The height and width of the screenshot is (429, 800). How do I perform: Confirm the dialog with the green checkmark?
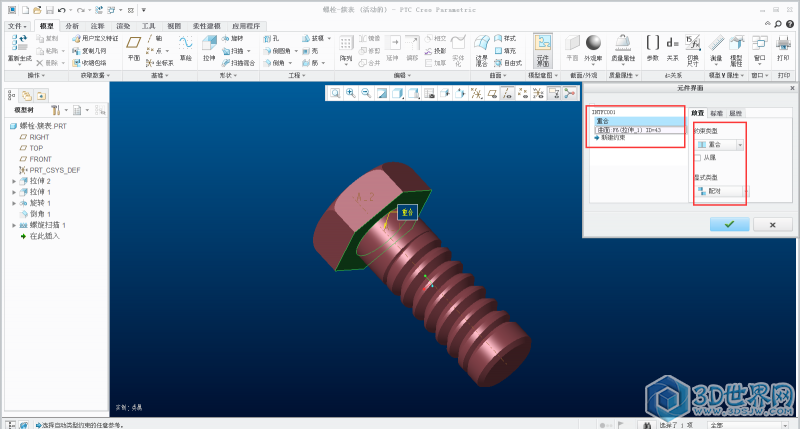(x=730, y=224)
